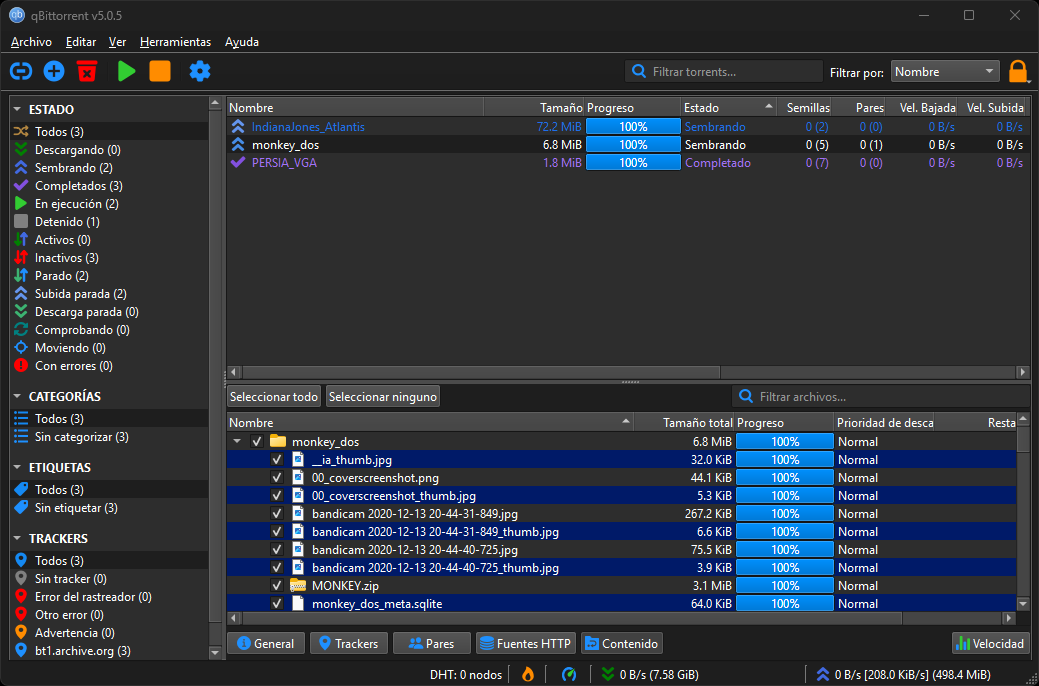Collapse the ESTADO sidebar section
This screenshot has width=1039, height=686.
[x=19, y=110]
